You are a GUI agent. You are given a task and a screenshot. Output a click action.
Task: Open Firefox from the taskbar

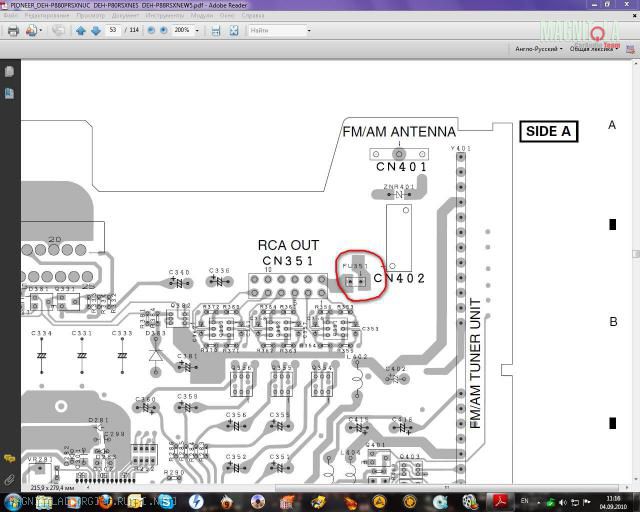click(104, 502)
